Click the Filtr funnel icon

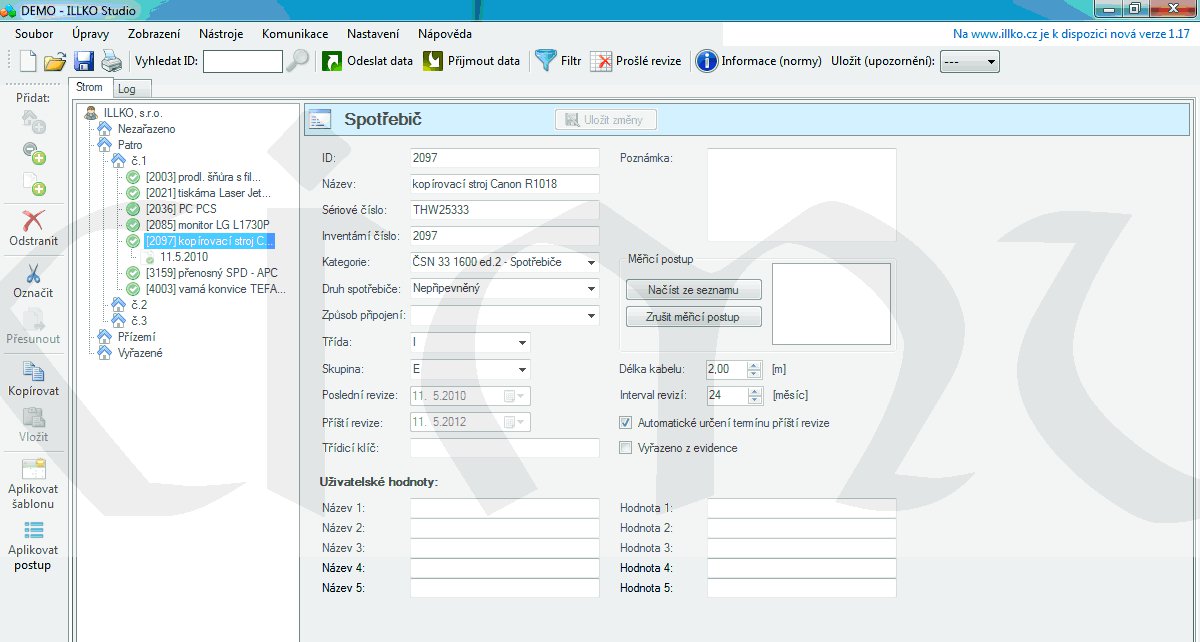(545, 61)
